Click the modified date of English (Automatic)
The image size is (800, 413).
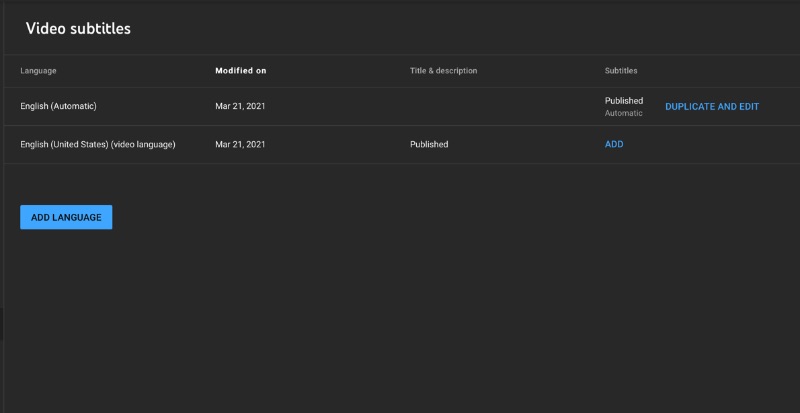tap(240, 106)
